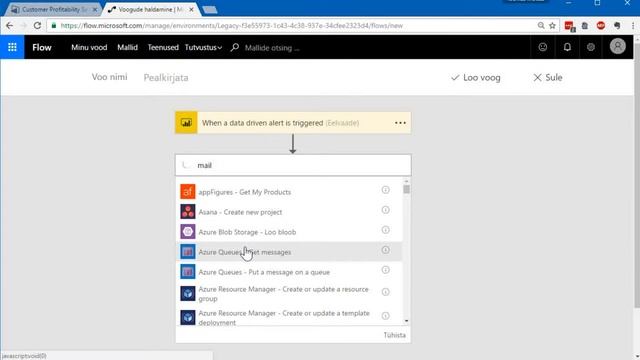Show info for Azure Blob Storage action

385,230
